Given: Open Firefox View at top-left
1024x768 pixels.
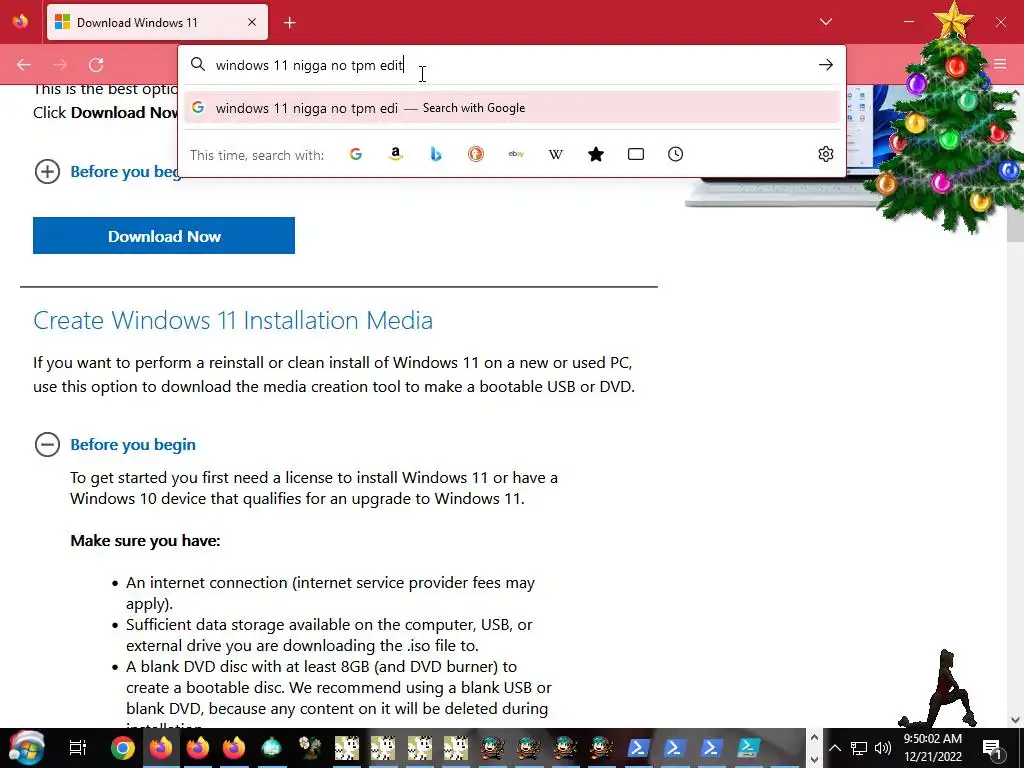Looking at the screenshot, I should point(20,22).
